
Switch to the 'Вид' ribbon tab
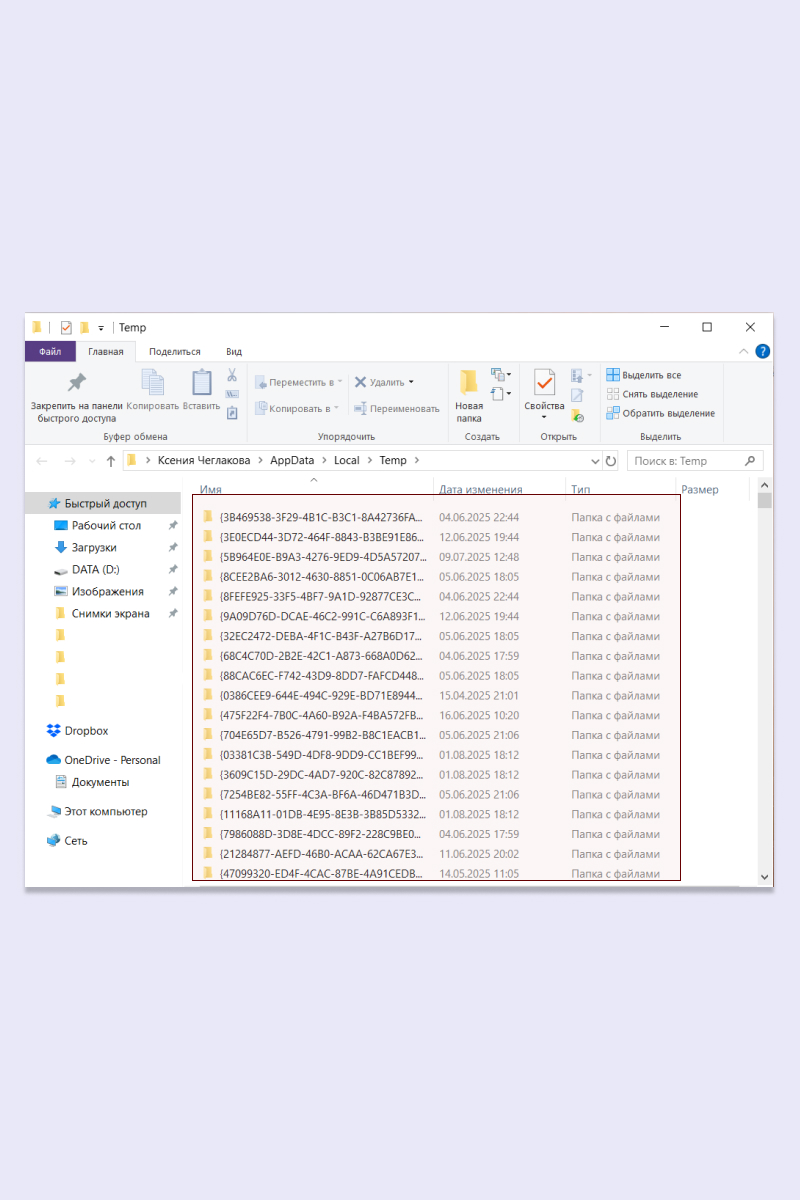click(233, 351)
